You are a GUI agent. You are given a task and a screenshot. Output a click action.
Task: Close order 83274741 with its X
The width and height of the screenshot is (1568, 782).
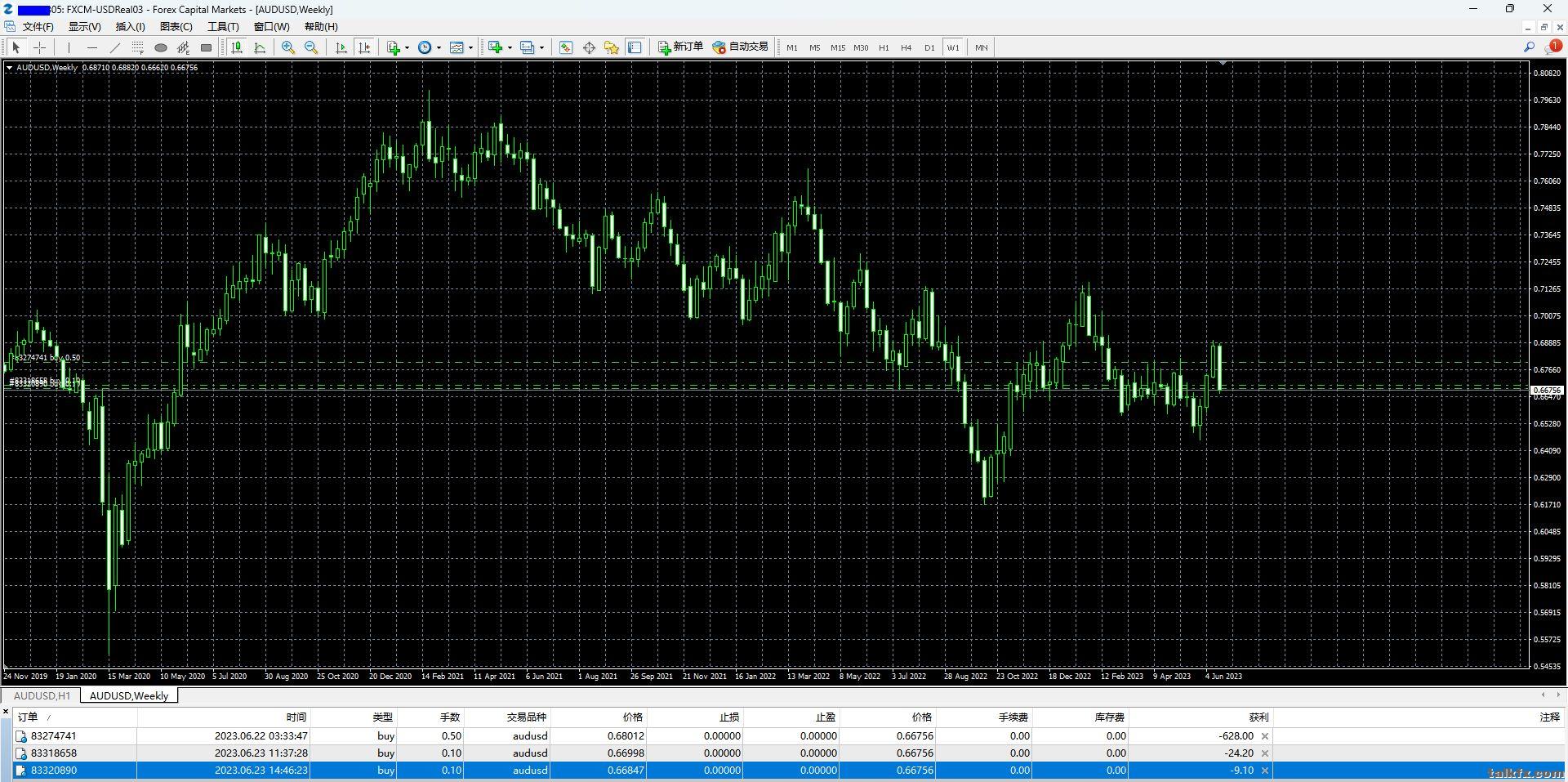coord(1265,736)
